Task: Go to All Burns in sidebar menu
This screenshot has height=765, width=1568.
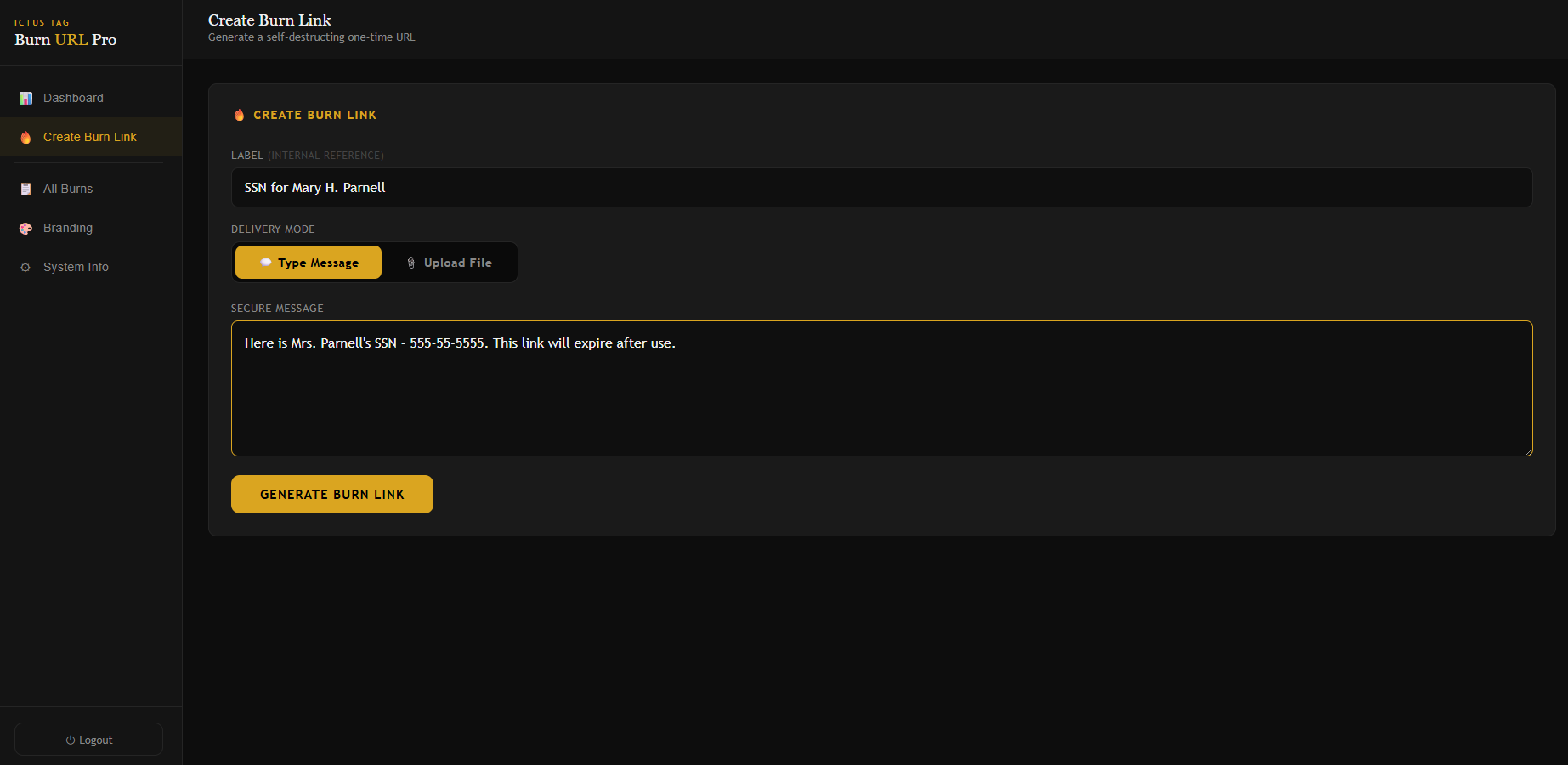Action: click(68, 190)
